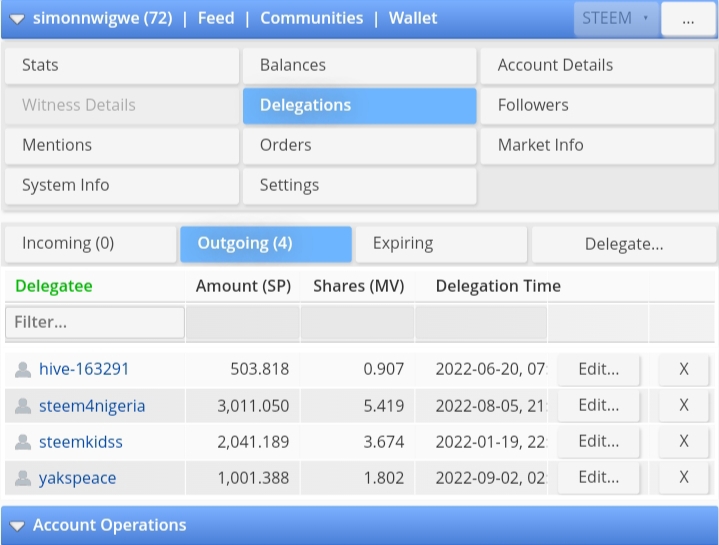Open the STEEM chain dropdown

(x=615, y=19)
